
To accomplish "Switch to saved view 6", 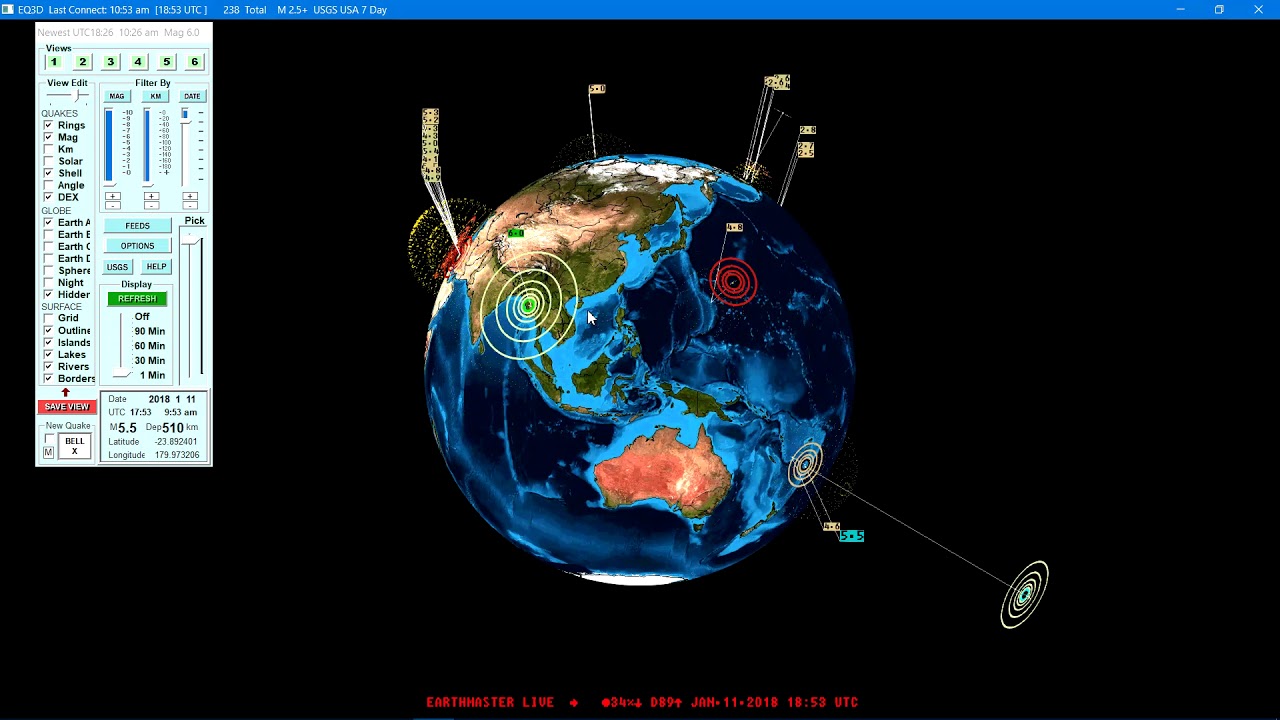I will tap(194, 62).
